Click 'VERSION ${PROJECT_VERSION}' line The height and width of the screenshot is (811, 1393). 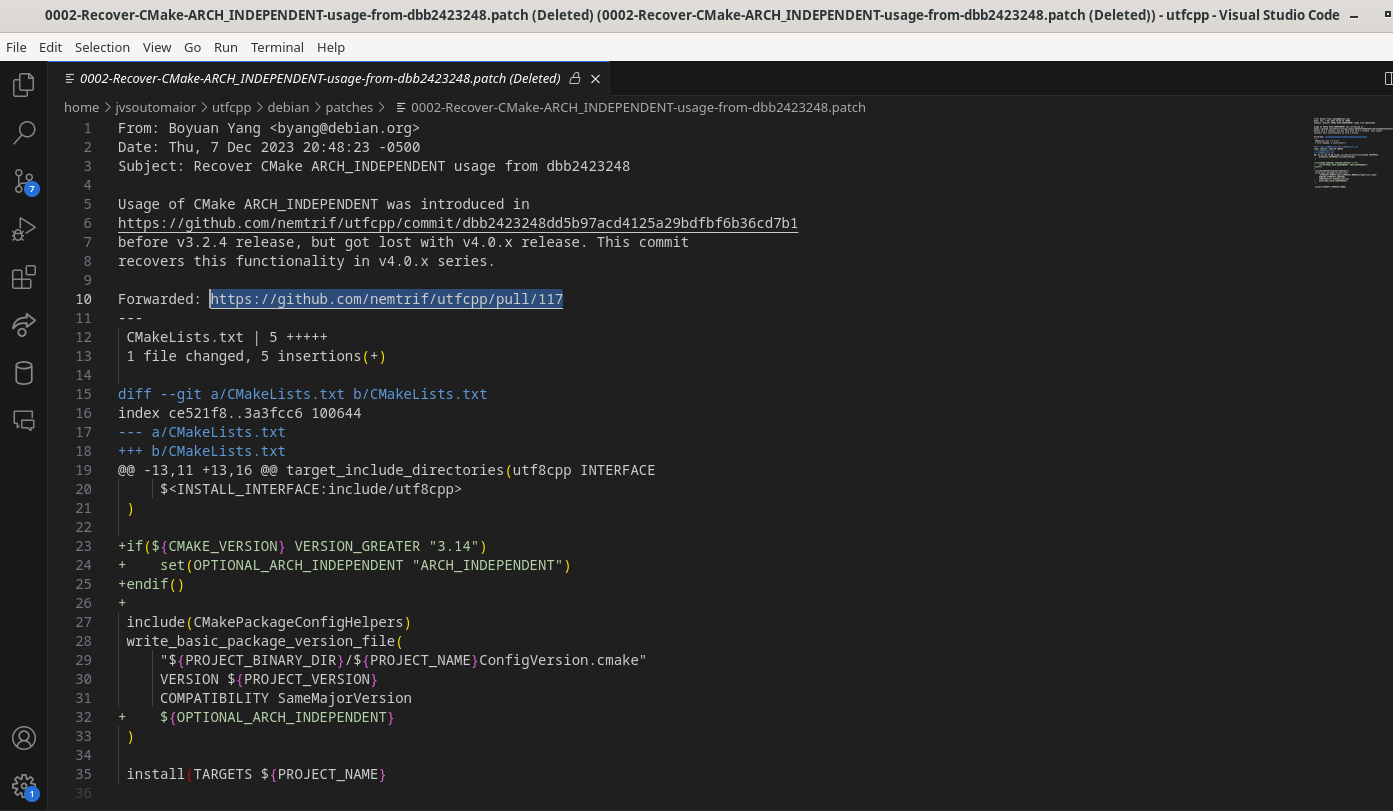(269, 679)
